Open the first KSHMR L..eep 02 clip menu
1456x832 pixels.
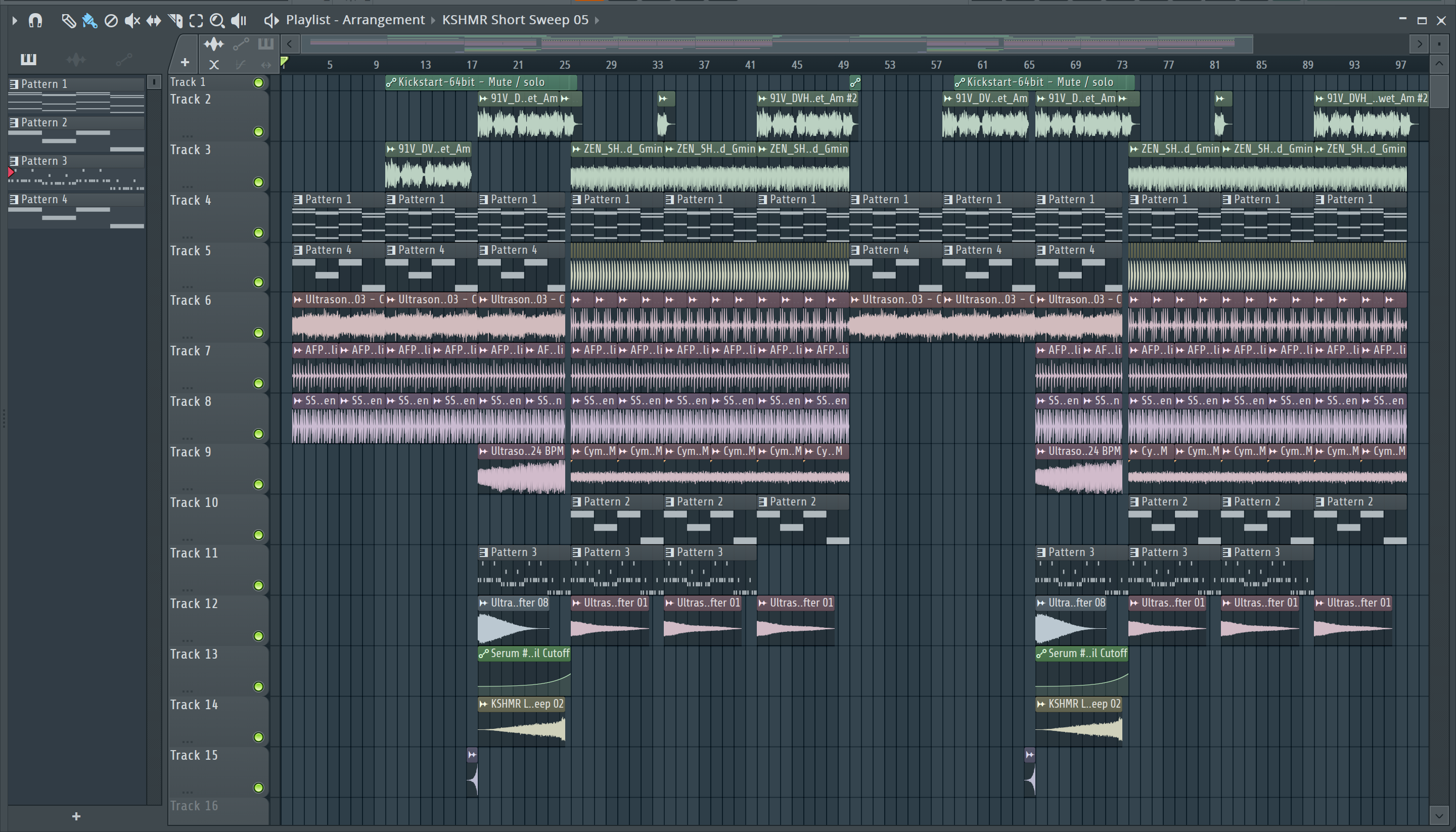pyautogui.click(x=483, y=704)
